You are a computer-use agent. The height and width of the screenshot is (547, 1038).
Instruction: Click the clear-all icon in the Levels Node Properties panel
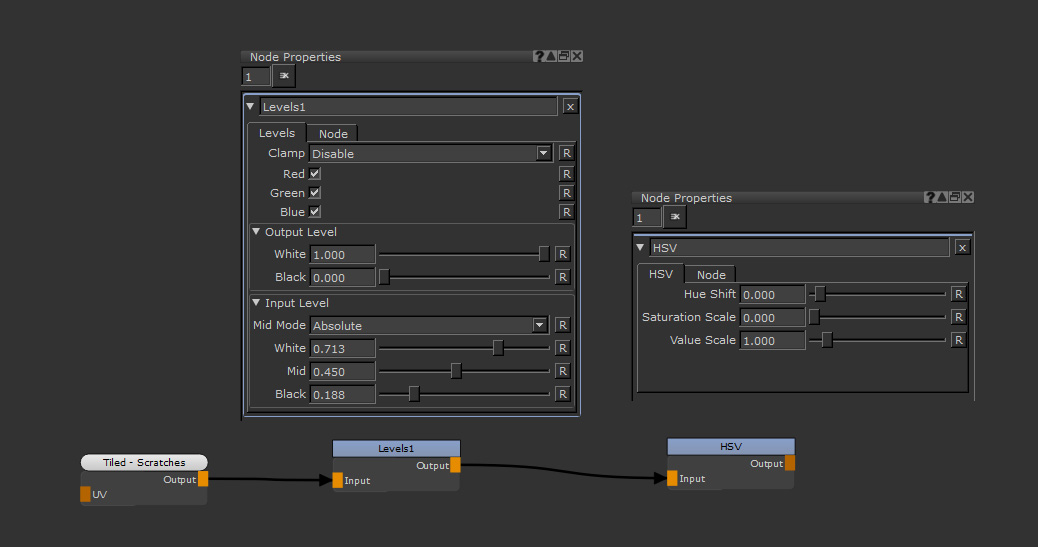284,76
